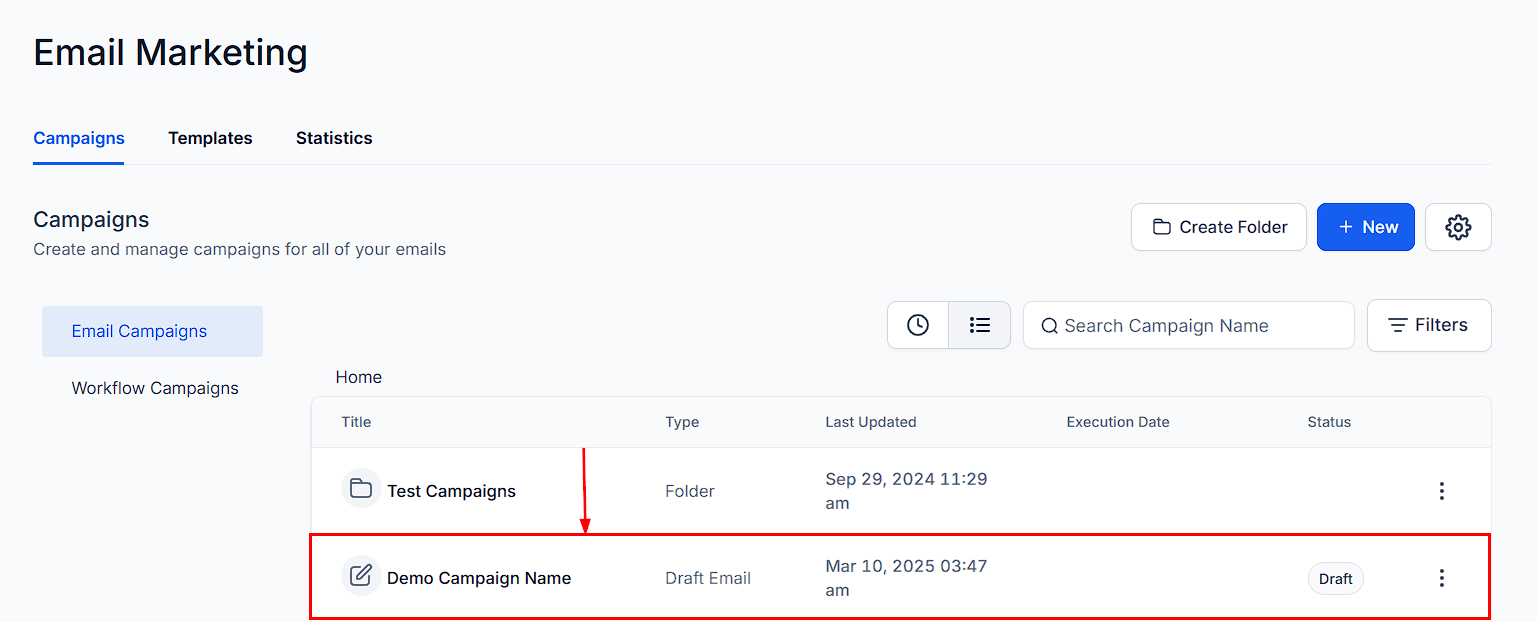
Task: Open three-dot menu for Demo Campaign Name
Action: pyautogui.click(x=1441, y=577)
